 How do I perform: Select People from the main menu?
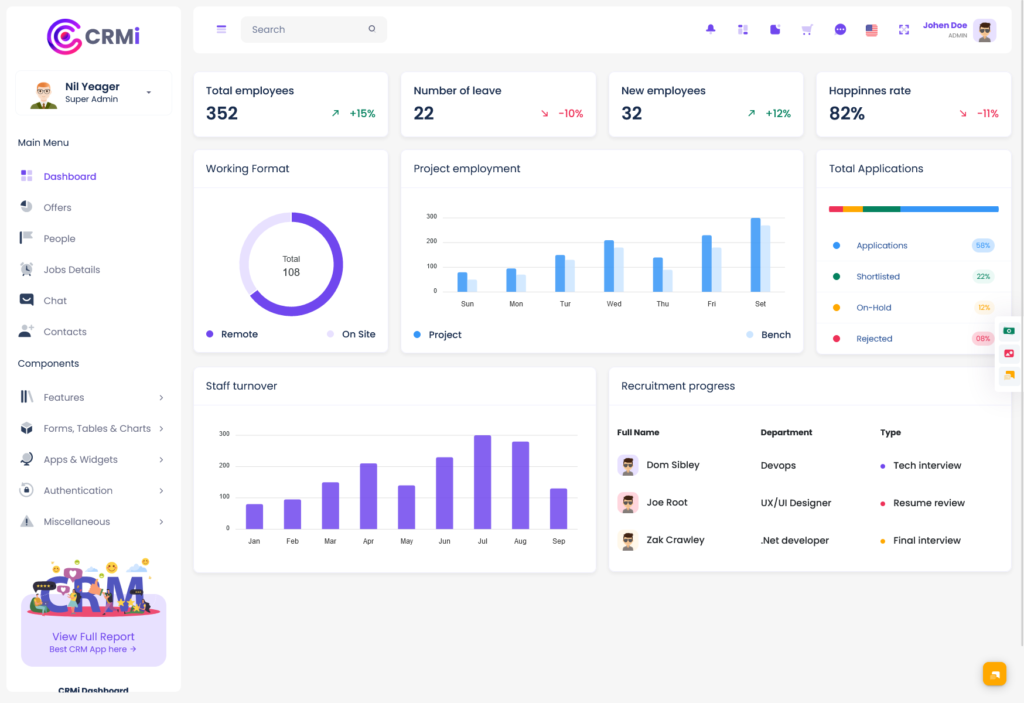(61, 238)
